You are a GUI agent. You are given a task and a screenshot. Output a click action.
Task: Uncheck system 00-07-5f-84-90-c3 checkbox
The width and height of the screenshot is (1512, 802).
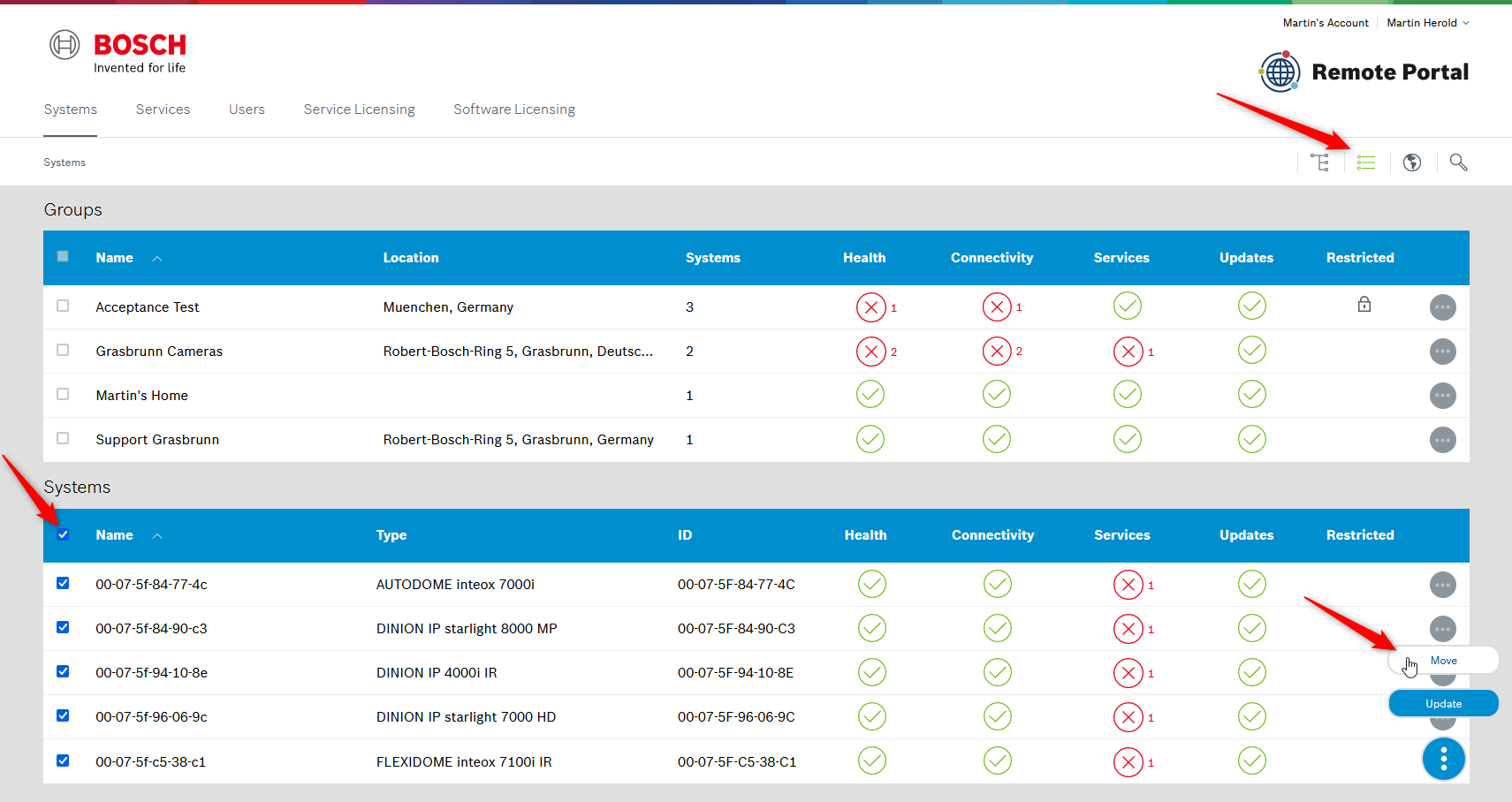tap(63, 627)
